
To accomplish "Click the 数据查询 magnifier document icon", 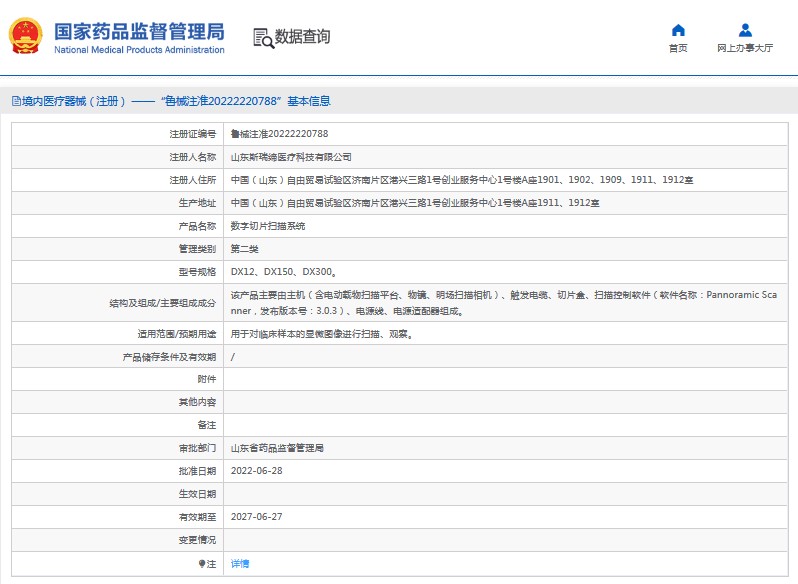I will click(263, 38).
